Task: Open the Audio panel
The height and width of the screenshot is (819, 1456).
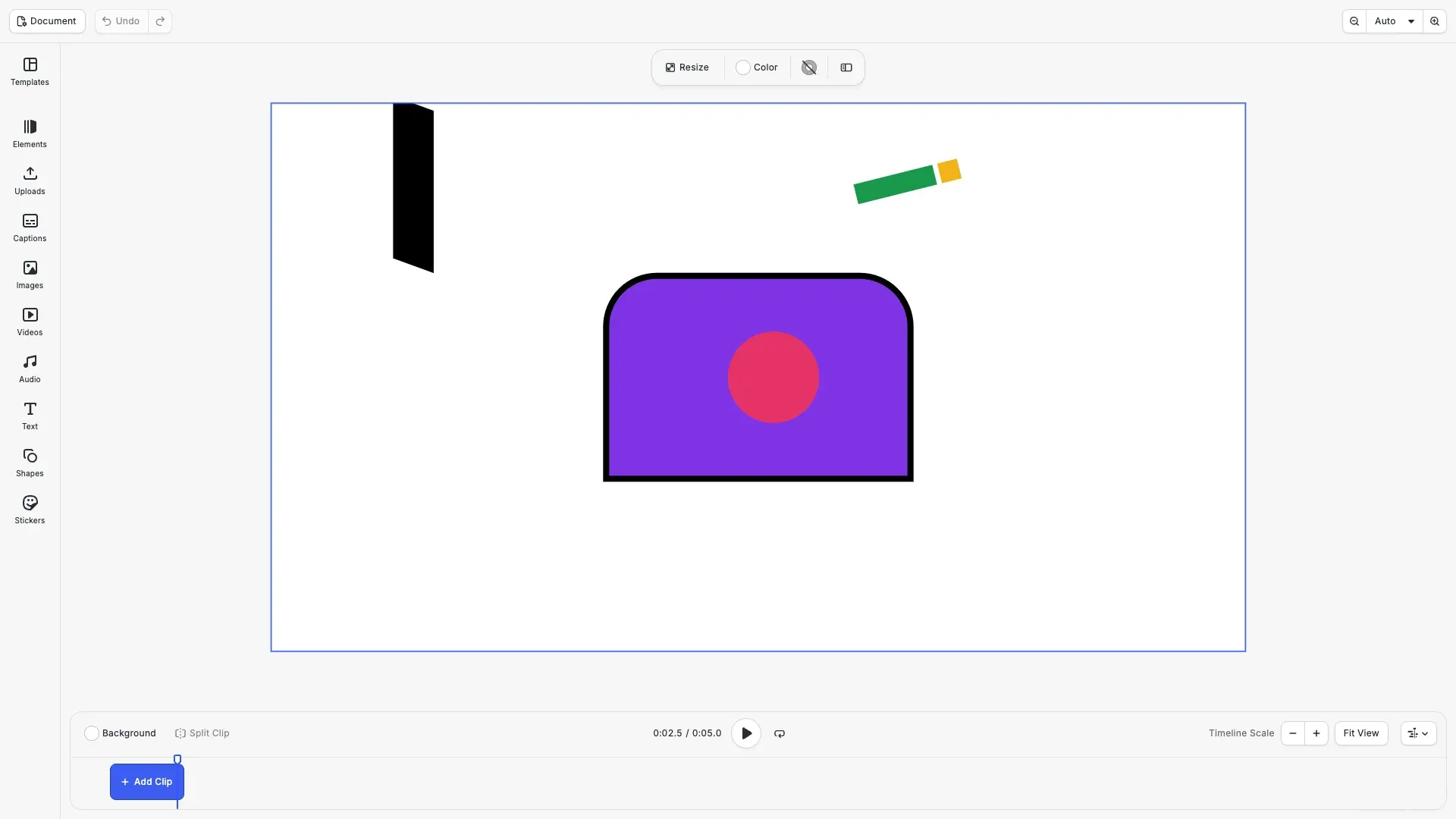Action: coord(30,369)
